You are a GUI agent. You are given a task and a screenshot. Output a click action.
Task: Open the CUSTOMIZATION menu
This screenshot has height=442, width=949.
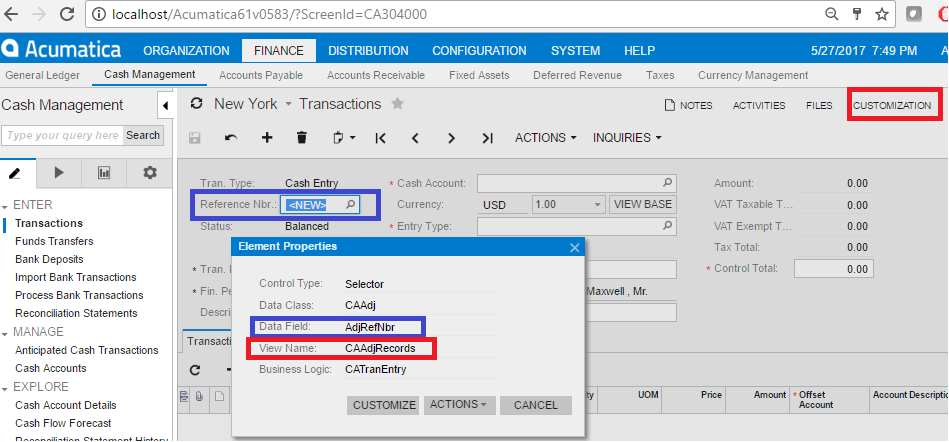coord(892,105)
